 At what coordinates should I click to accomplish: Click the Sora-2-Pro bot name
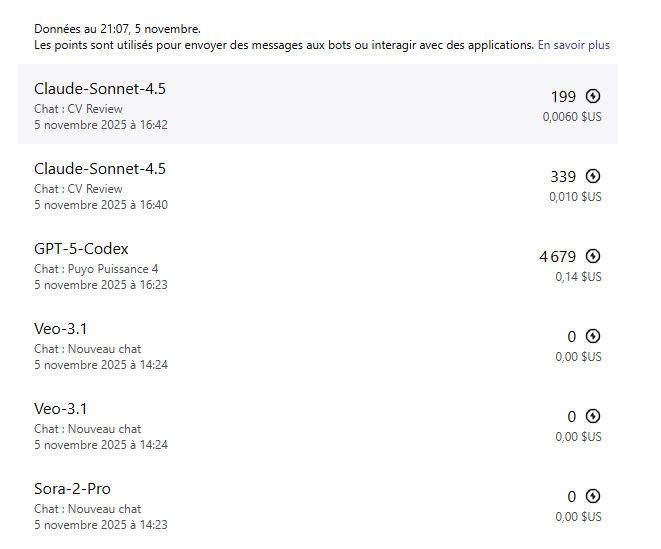pos(72,489)
